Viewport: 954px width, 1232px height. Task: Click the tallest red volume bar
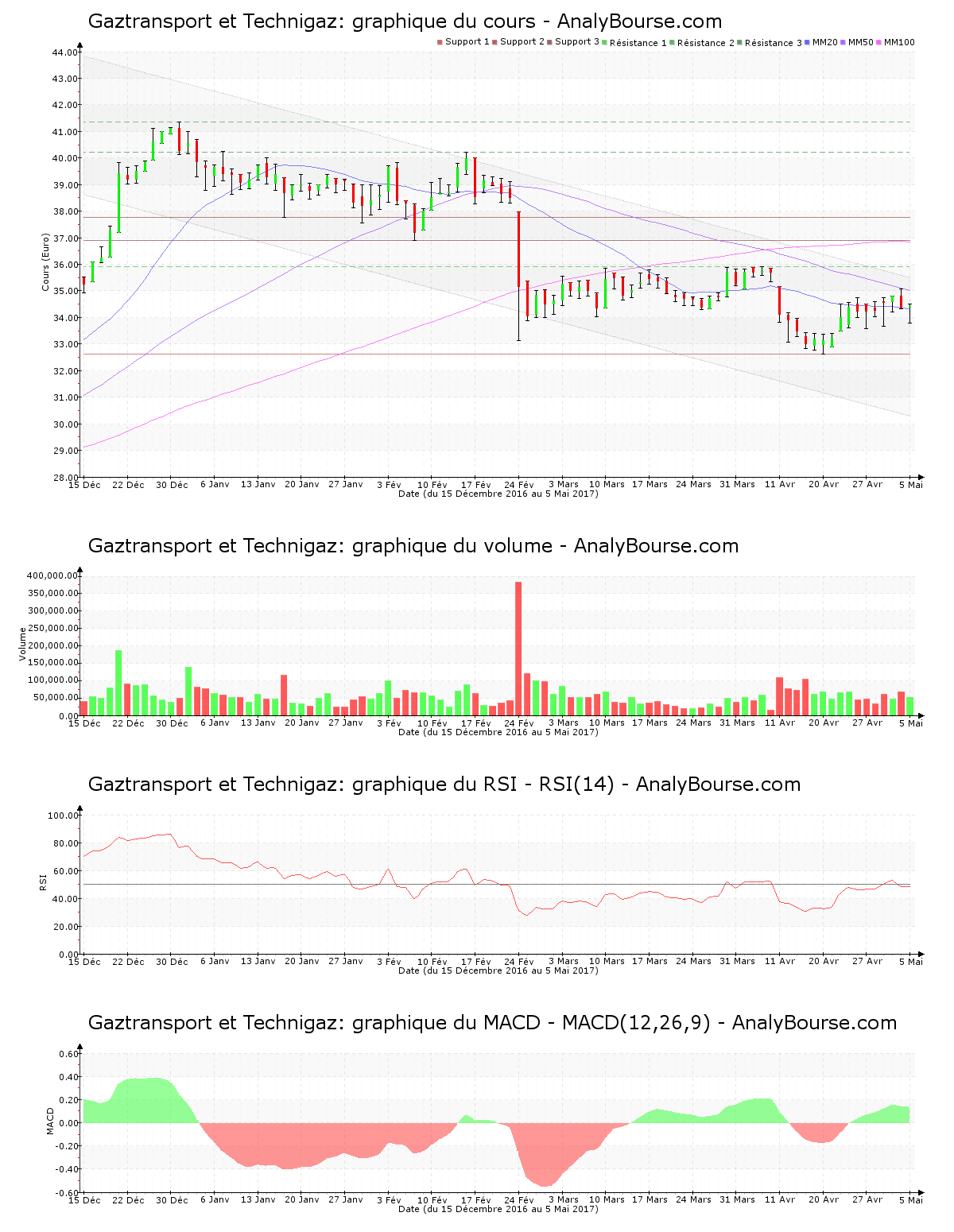tap(518, 648)
